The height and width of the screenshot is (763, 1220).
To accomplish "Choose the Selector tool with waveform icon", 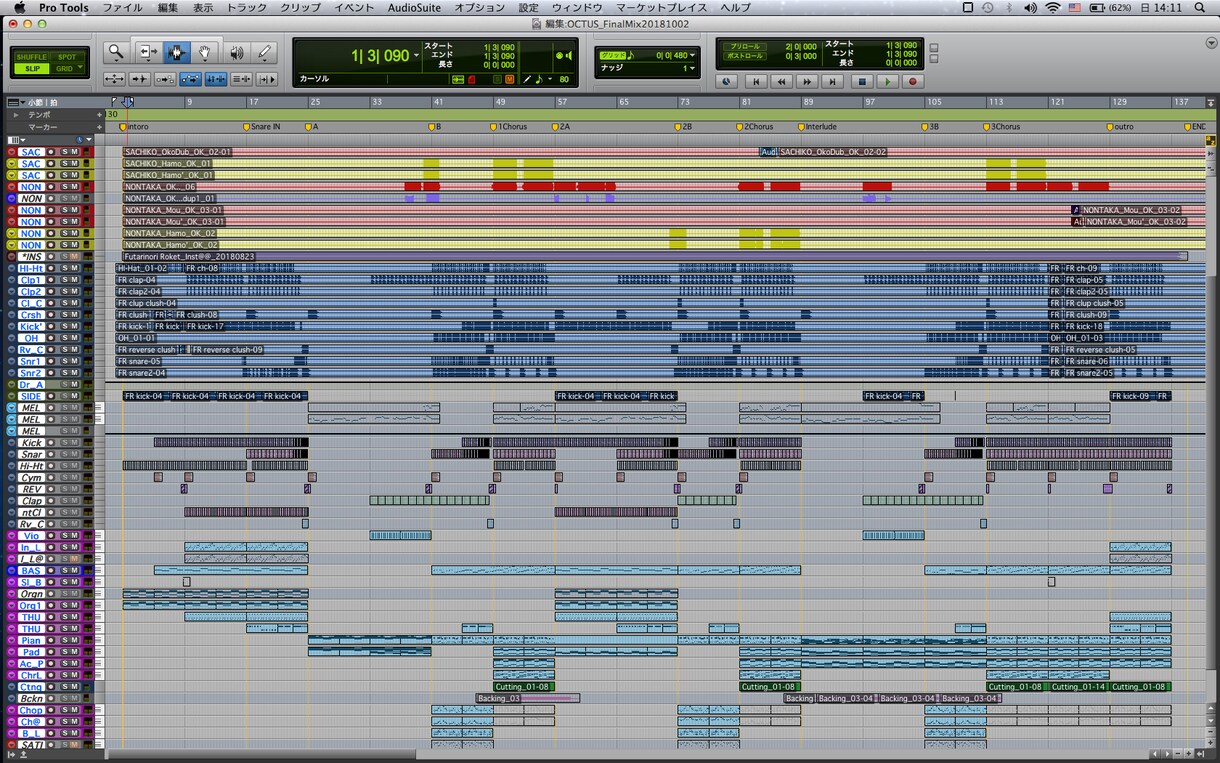I will (177, 52).
